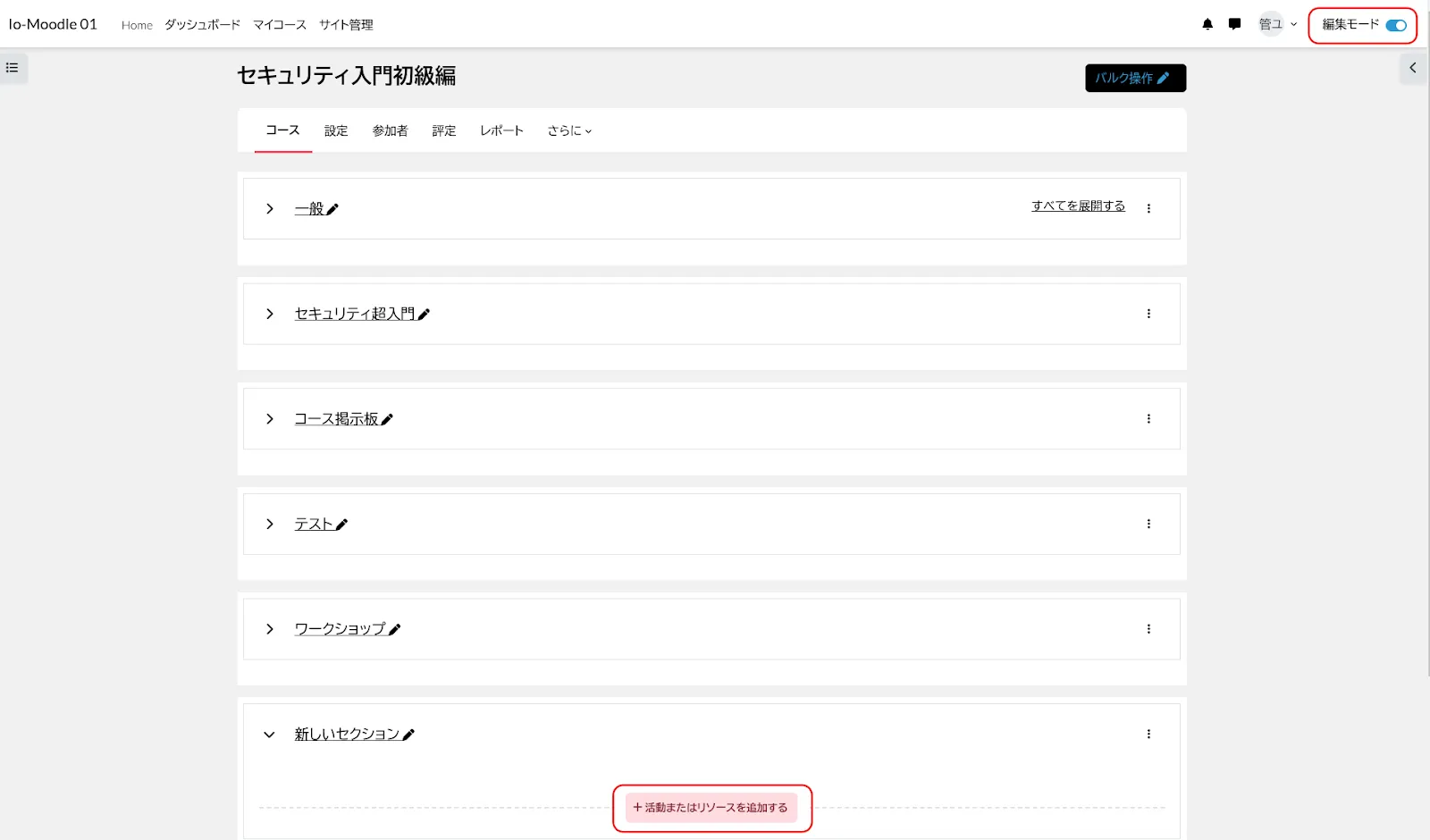Click the すべてを展開する link
The image size is (1430, 840).
(1078, 206)
